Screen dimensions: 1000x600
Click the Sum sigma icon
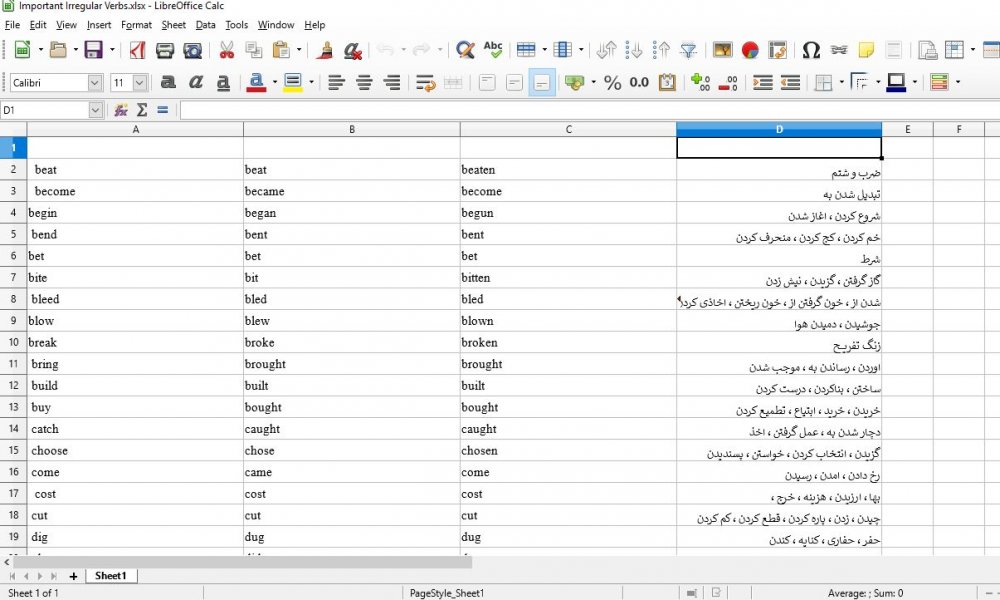click(142, 110)
